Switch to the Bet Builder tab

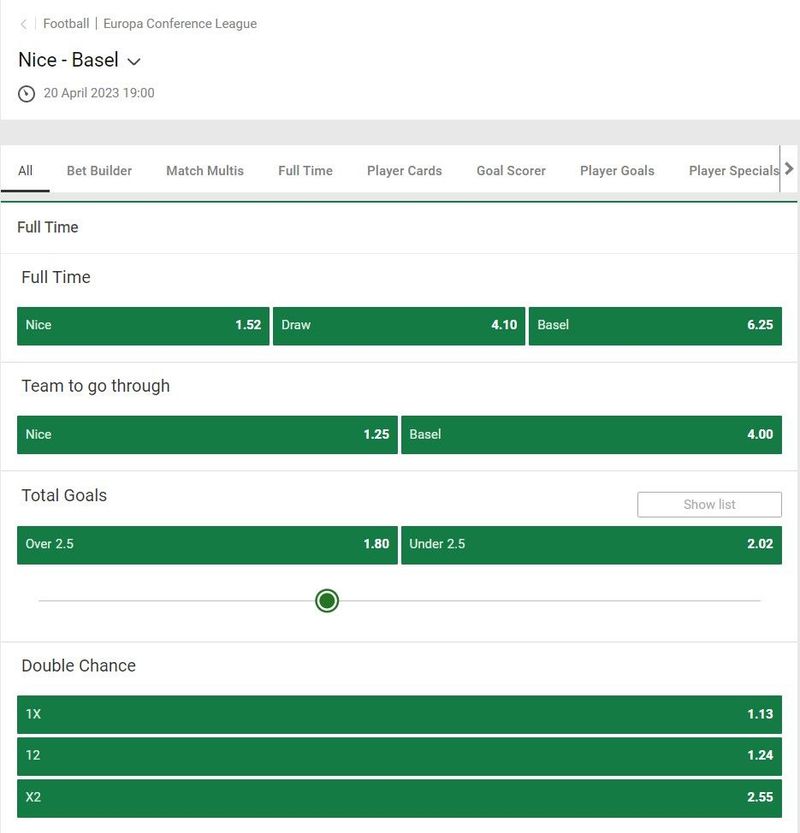99,171
